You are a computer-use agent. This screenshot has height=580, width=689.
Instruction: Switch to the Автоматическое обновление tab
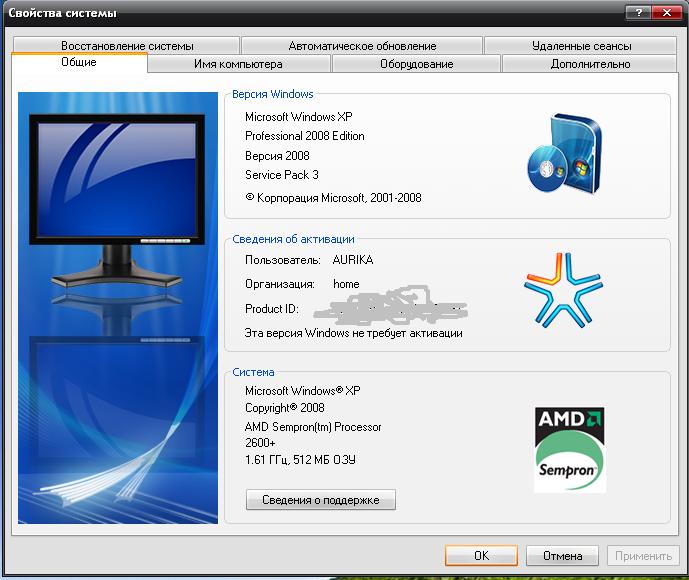click(362, 46)
